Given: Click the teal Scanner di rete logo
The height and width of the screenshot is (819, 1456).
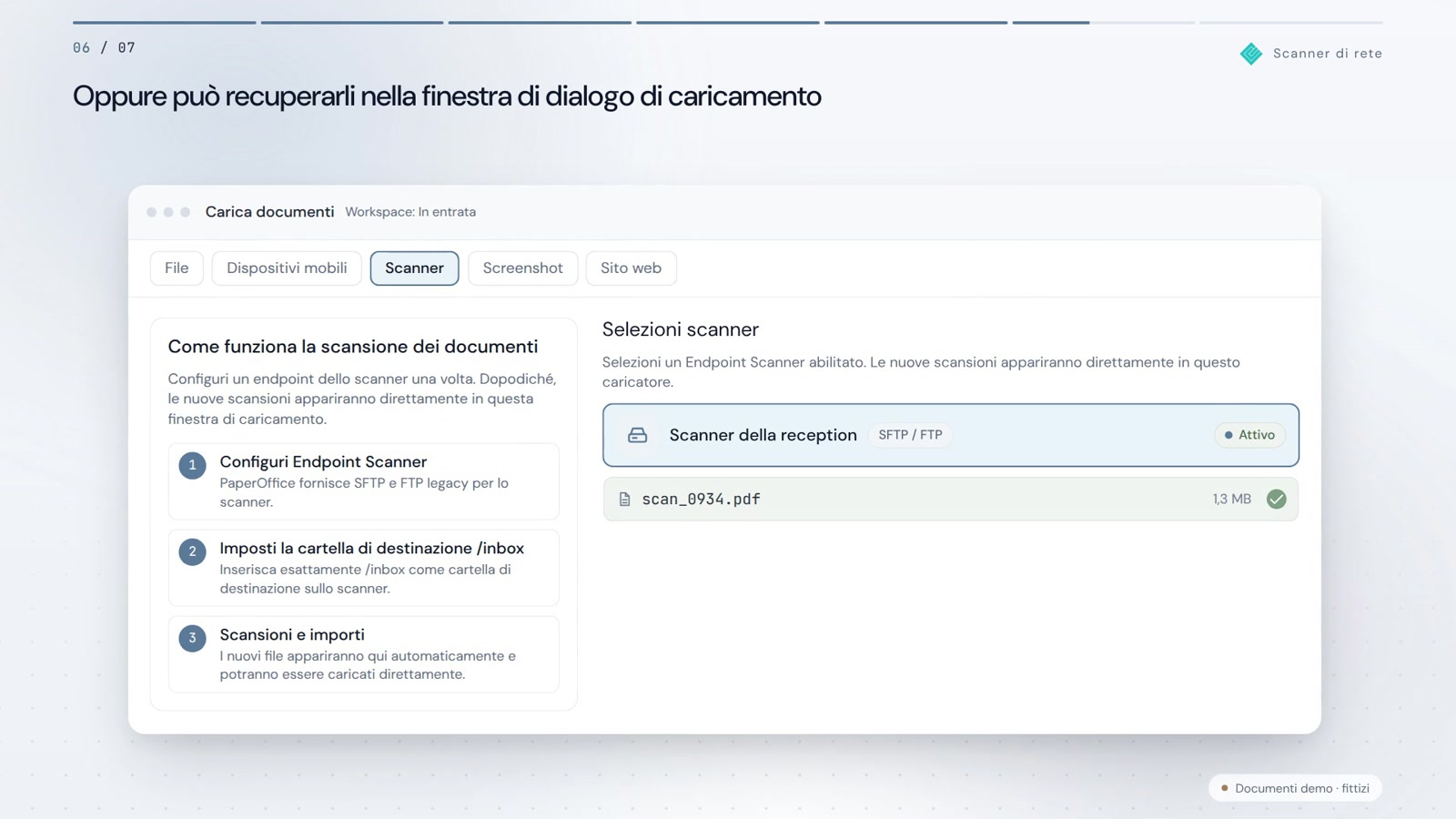Looking at the screenshot, I should tap(1251, 54).
